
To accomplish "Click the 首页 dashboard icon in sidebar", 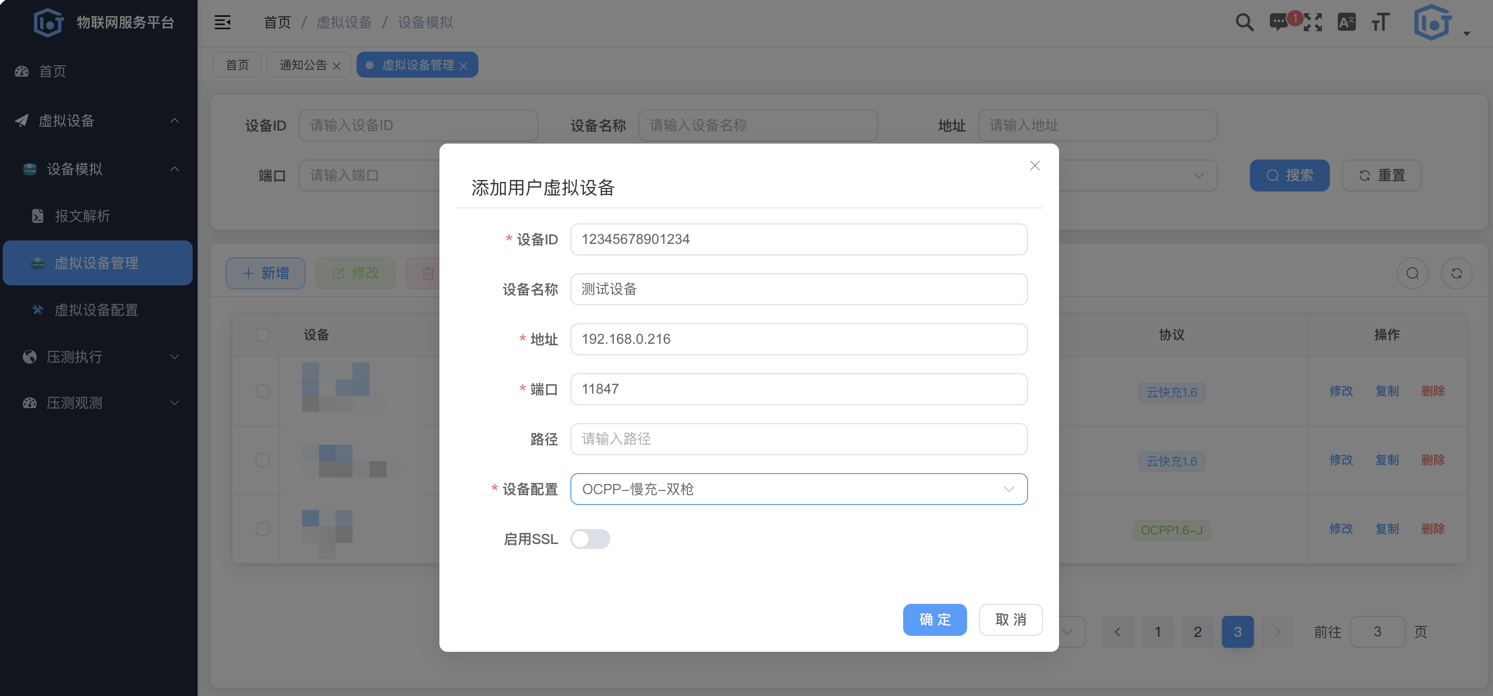I will tap(22, 71).
